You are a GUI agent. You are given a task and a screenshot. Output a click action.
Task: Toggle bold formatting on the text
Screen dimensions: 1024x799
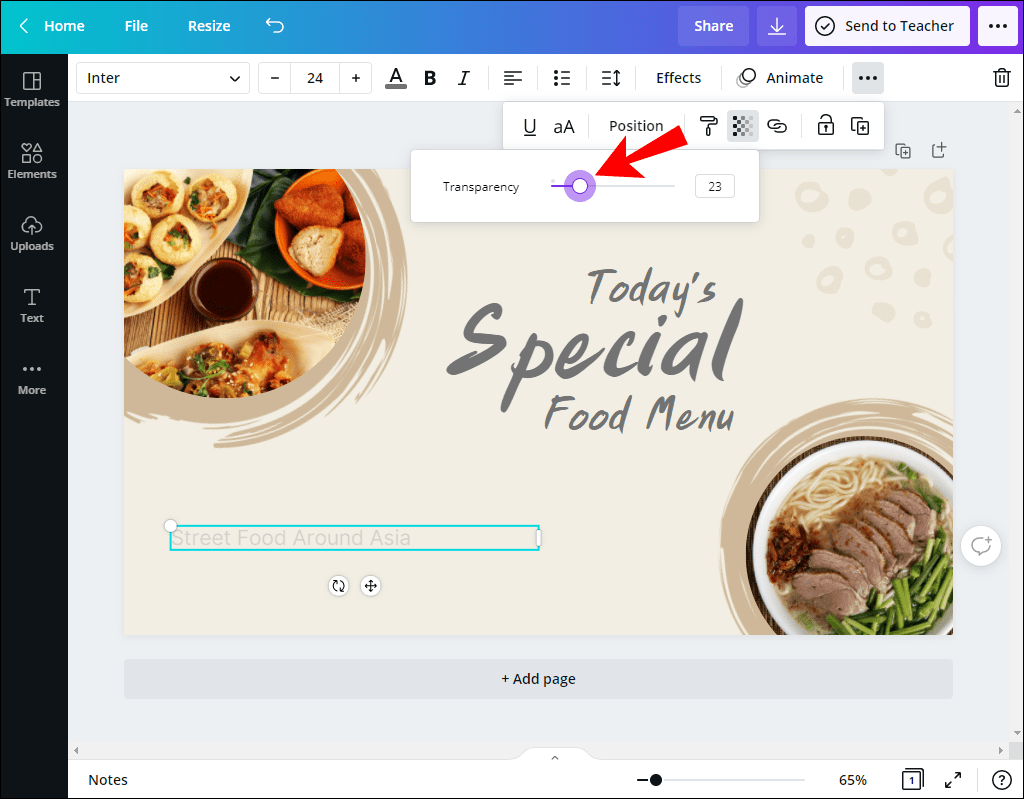pos(429,77)
